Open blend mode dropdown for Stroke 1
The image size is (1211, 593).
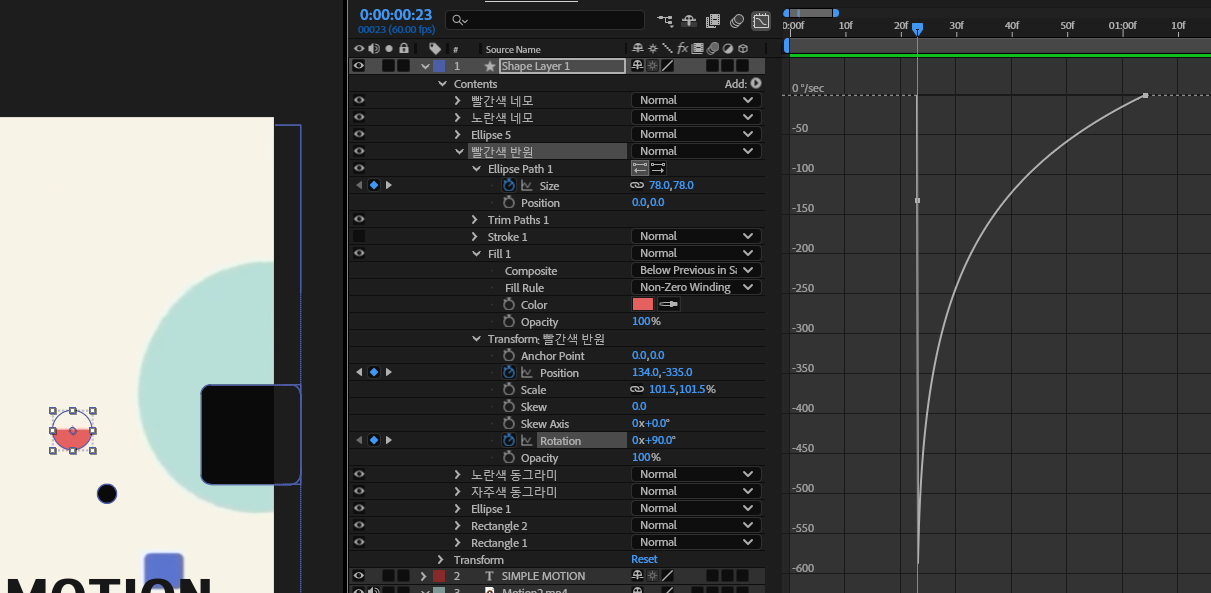point(696,236)
